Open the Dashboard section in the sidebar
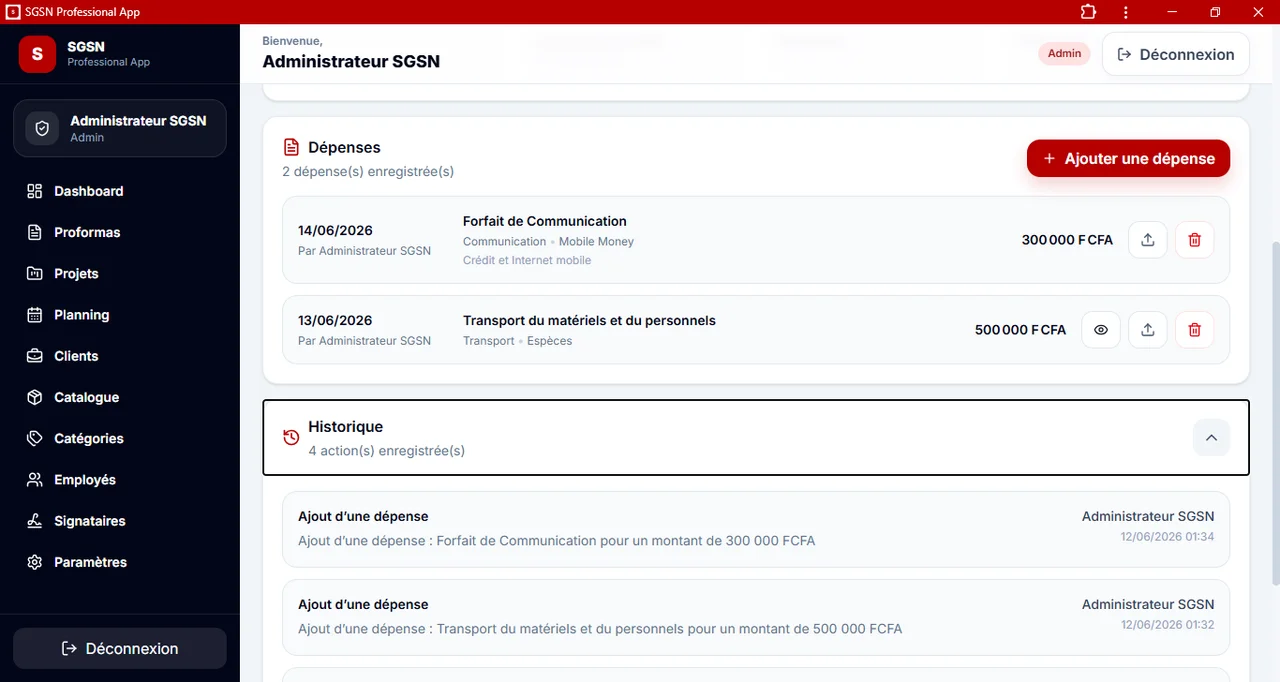 coord(120,191)
